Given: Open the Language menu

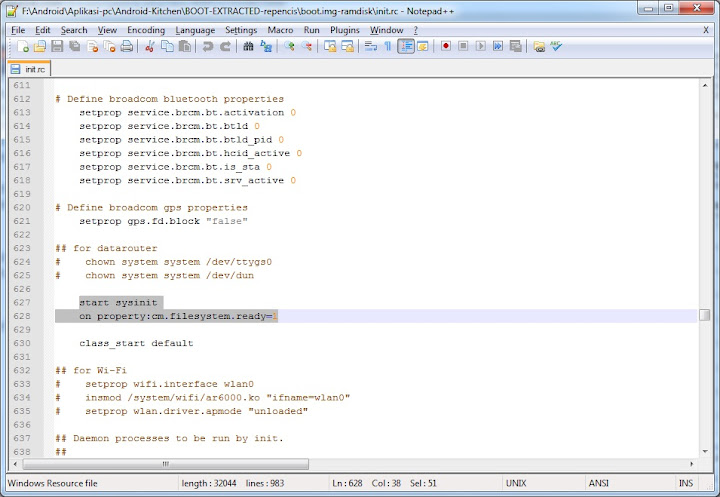Looking at the screenshot, I should pos(194,30).
